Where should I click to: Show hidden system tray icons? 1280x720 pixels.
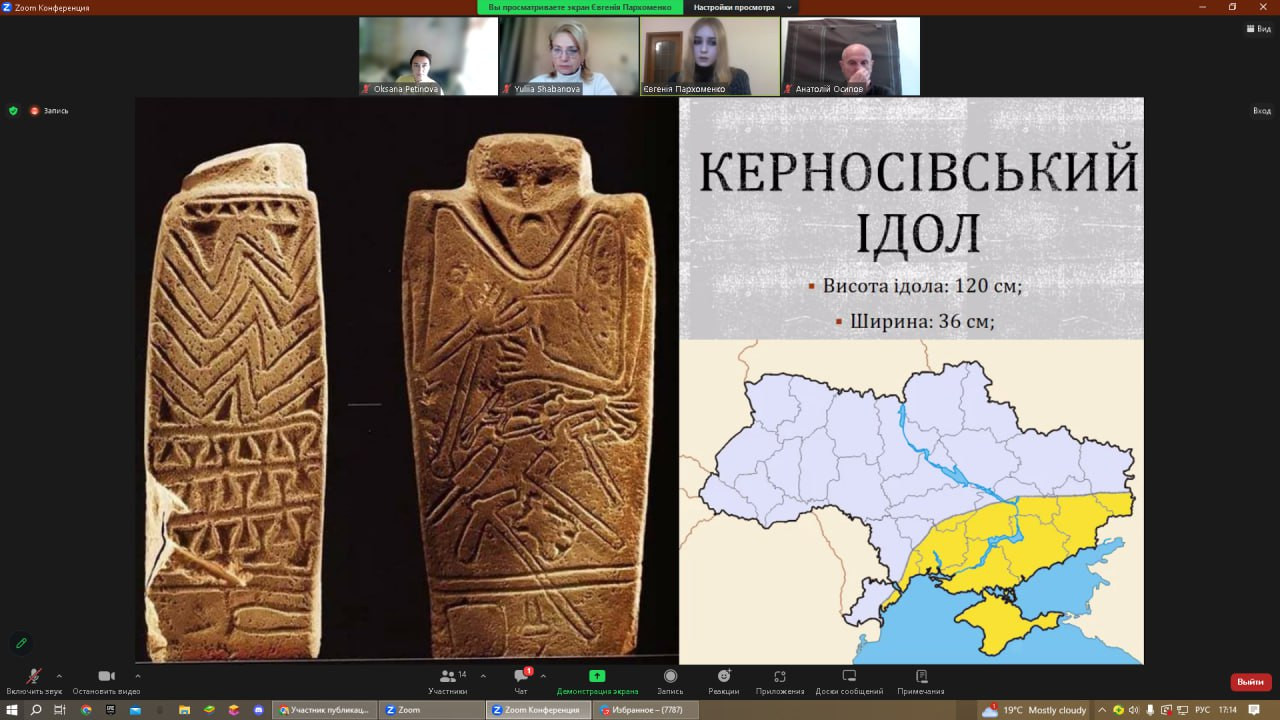click(x=1102, y=710)
